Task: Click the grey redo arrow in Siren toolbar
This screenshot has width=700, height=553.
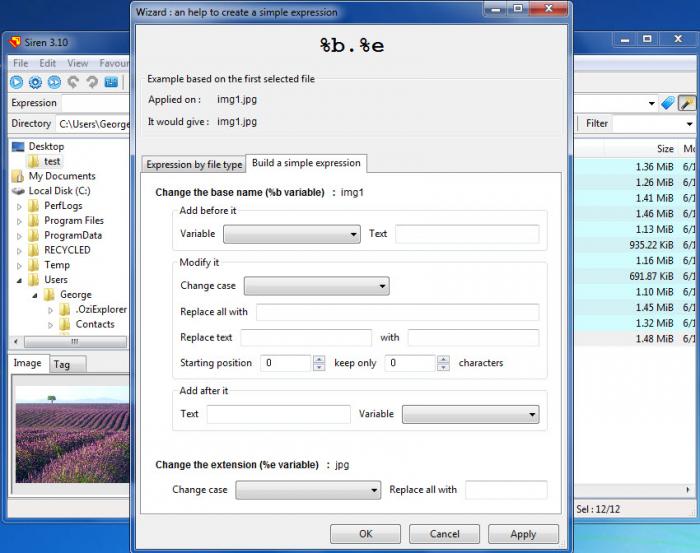Action: 92,82
